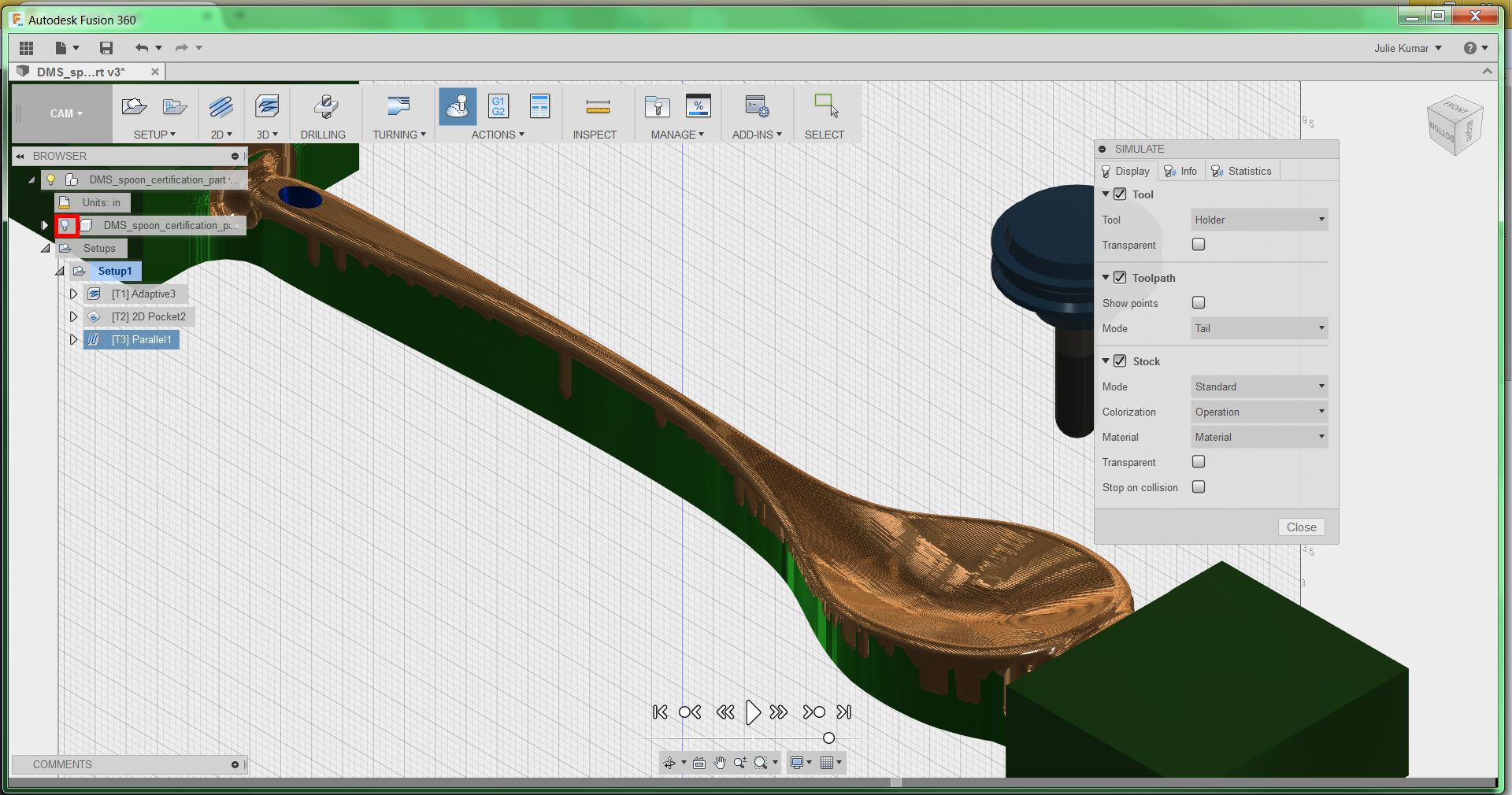Open the data panel grid icon

tap(26, 48)
